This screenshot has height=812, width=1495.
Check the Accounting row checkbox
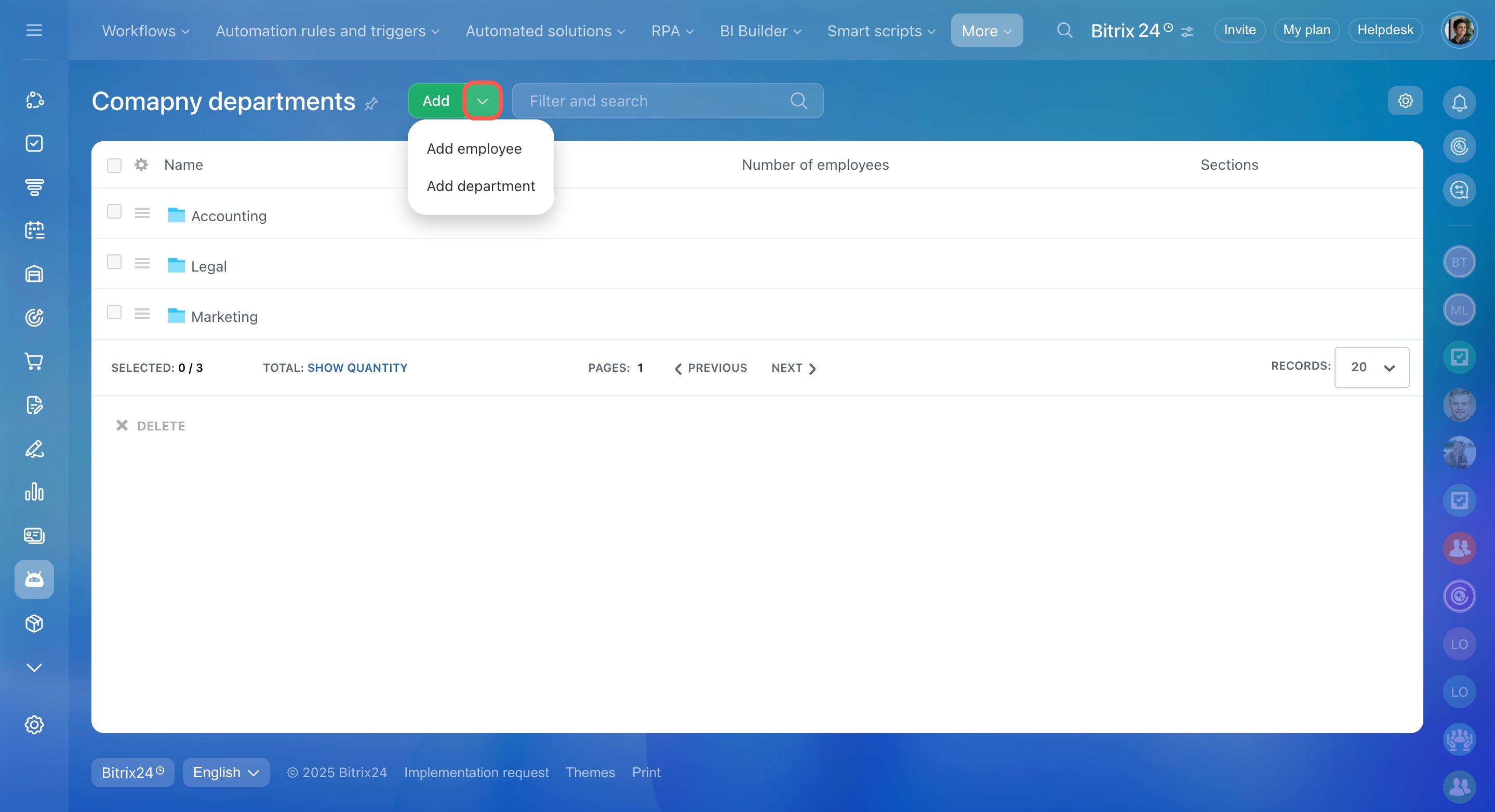point(114,212)
